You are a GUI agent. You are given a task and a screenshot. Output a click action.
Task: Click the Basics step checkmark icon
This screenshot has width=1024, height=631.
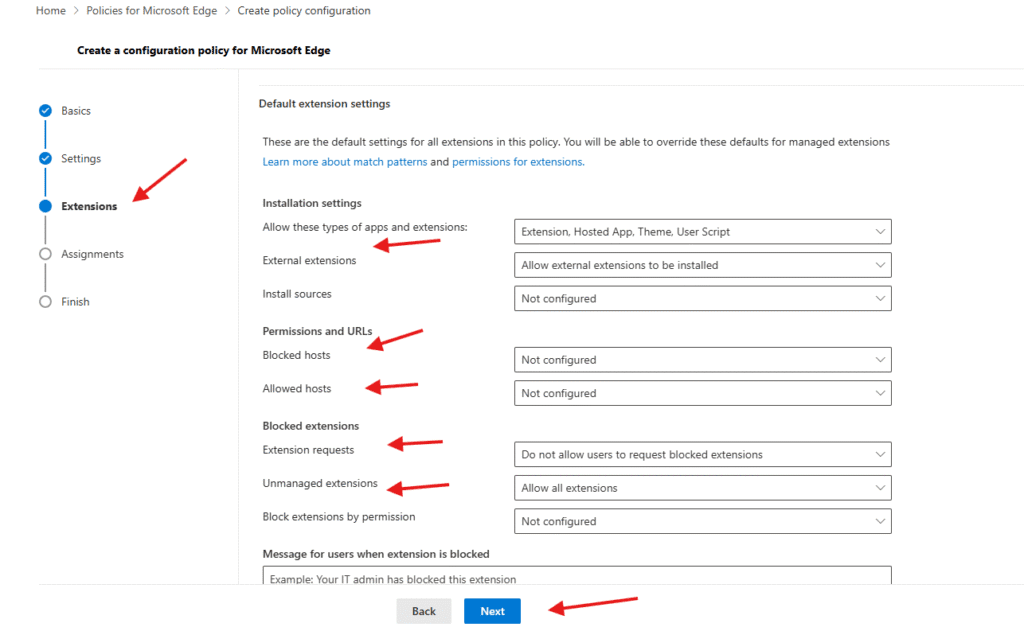(x=45, y=111)
